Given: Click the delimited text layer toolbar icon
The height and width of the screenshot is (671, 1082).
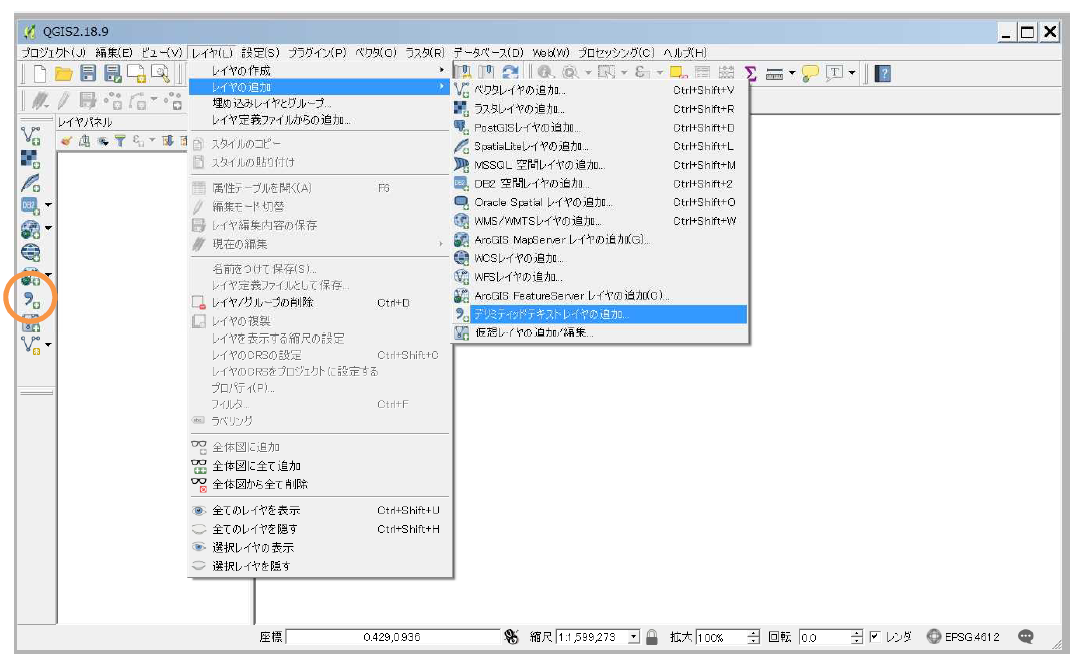Looking at the screenshot, I should click(31, 298).
